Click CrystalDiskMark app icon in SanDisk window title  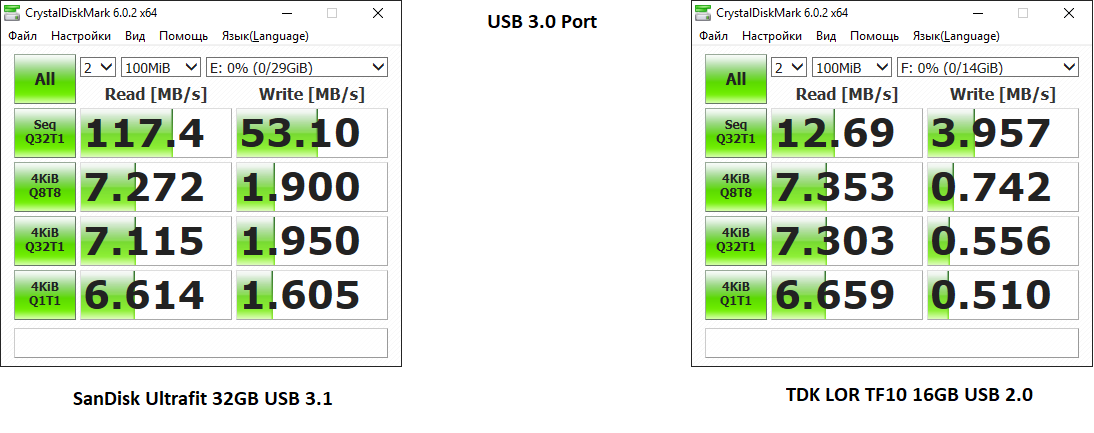click(13, 13)
